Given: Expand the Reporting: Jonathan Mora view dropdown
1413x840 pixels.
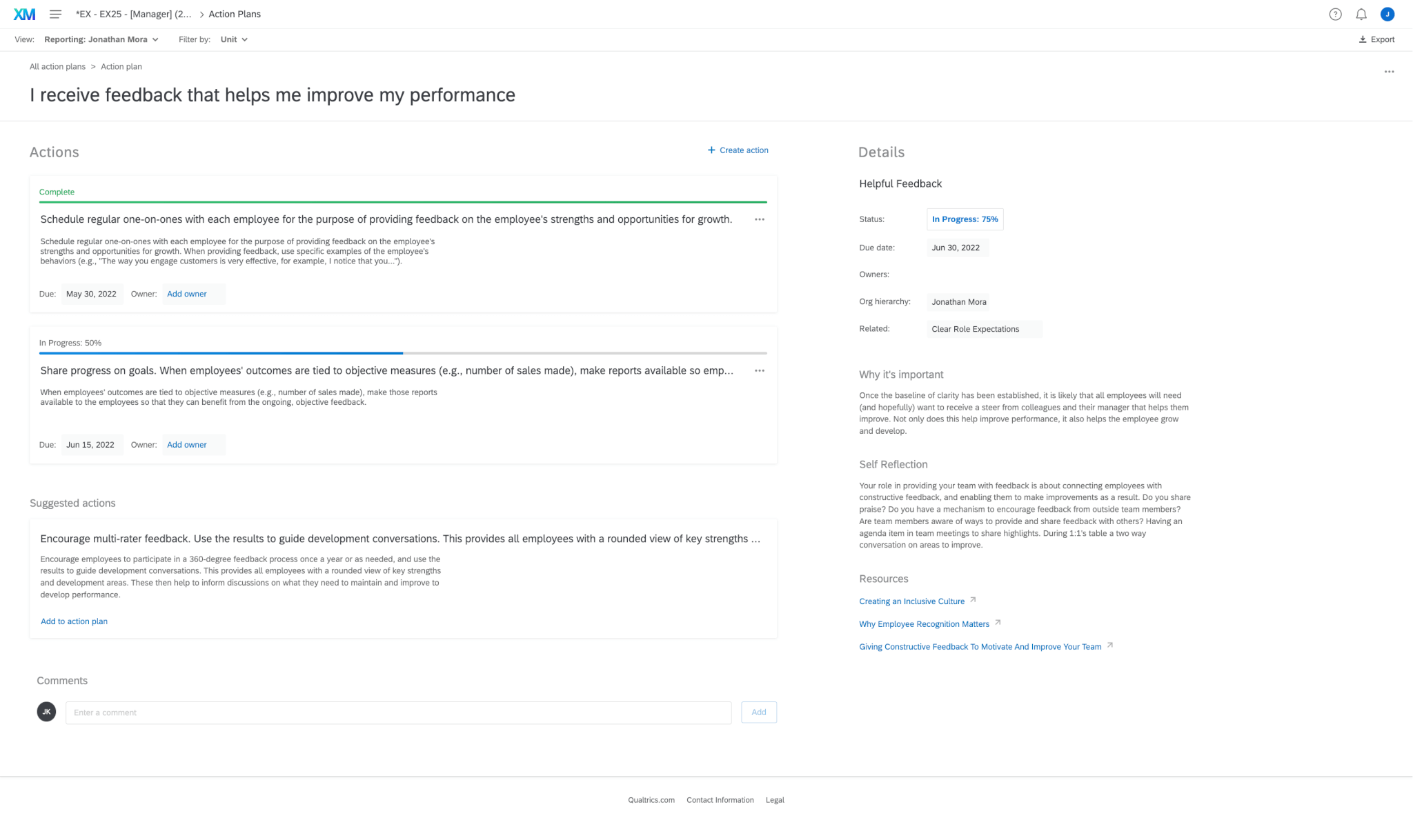Looking at the screenshot, I should (101, 39).
